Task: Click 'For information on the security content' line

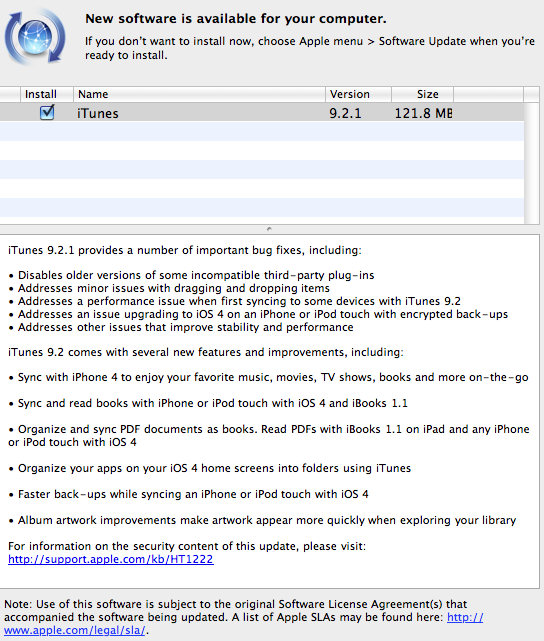Action: (x=187, y=547)
